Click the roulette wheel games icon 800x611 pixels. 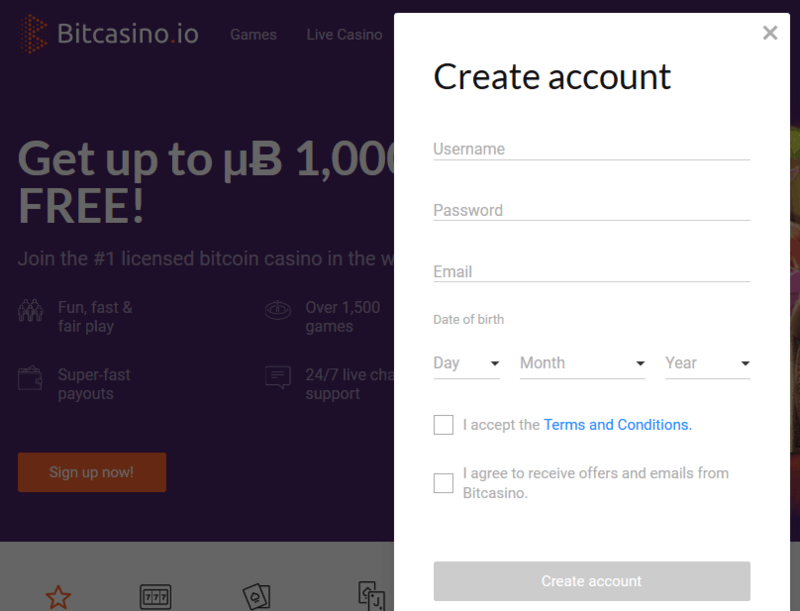(x=278, y=310)
